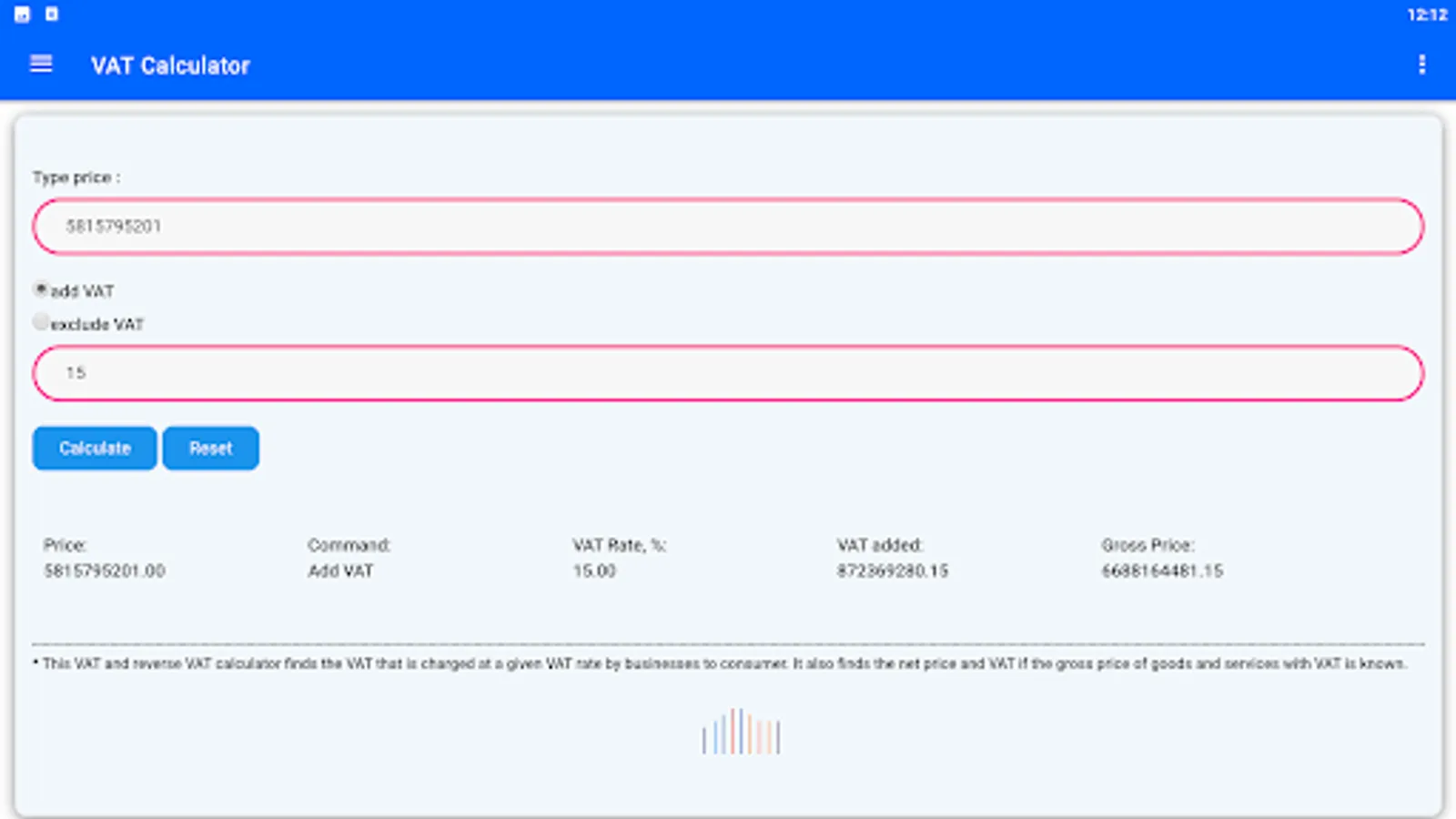Click the VAT Rate value 15.00

594,571
